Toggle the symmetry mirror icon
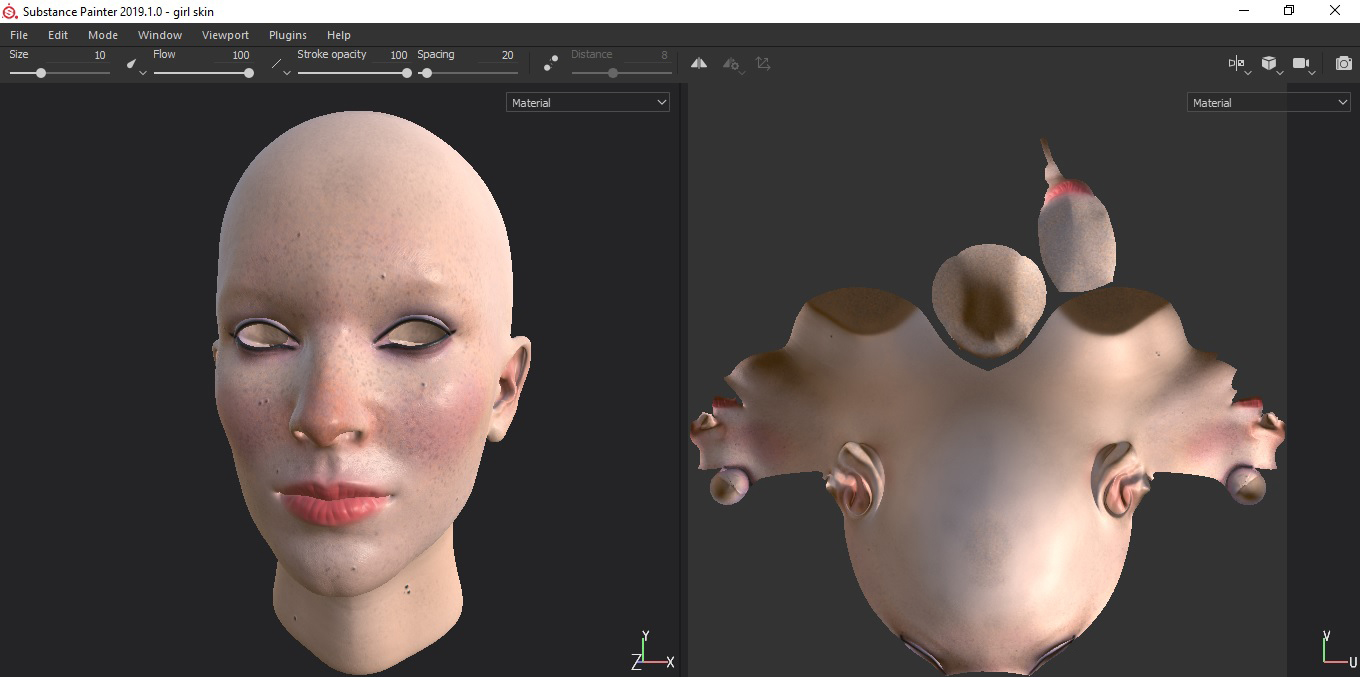 (x=699, y=63)
